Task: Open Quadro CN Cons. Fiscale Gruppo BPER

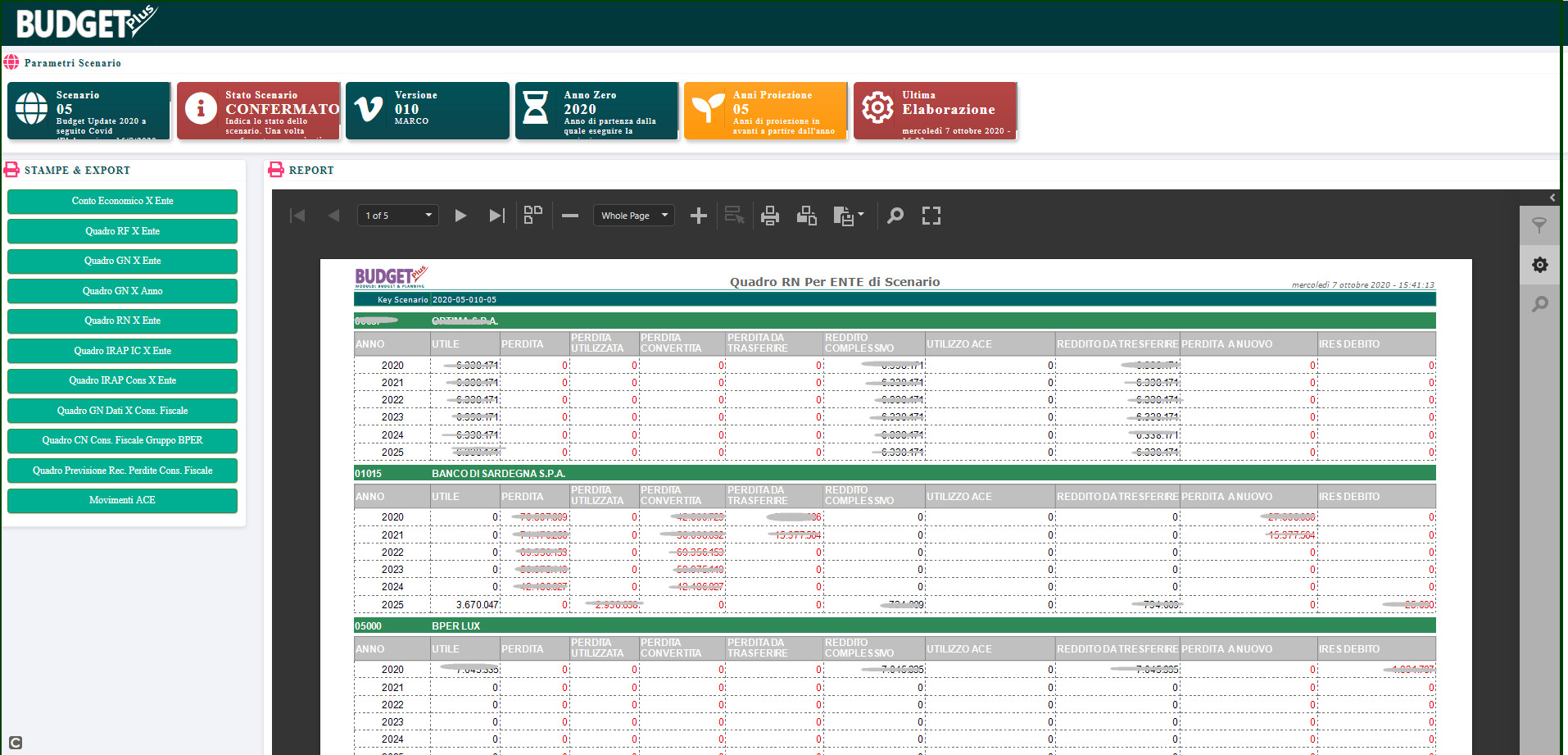Action: [122, 440]
